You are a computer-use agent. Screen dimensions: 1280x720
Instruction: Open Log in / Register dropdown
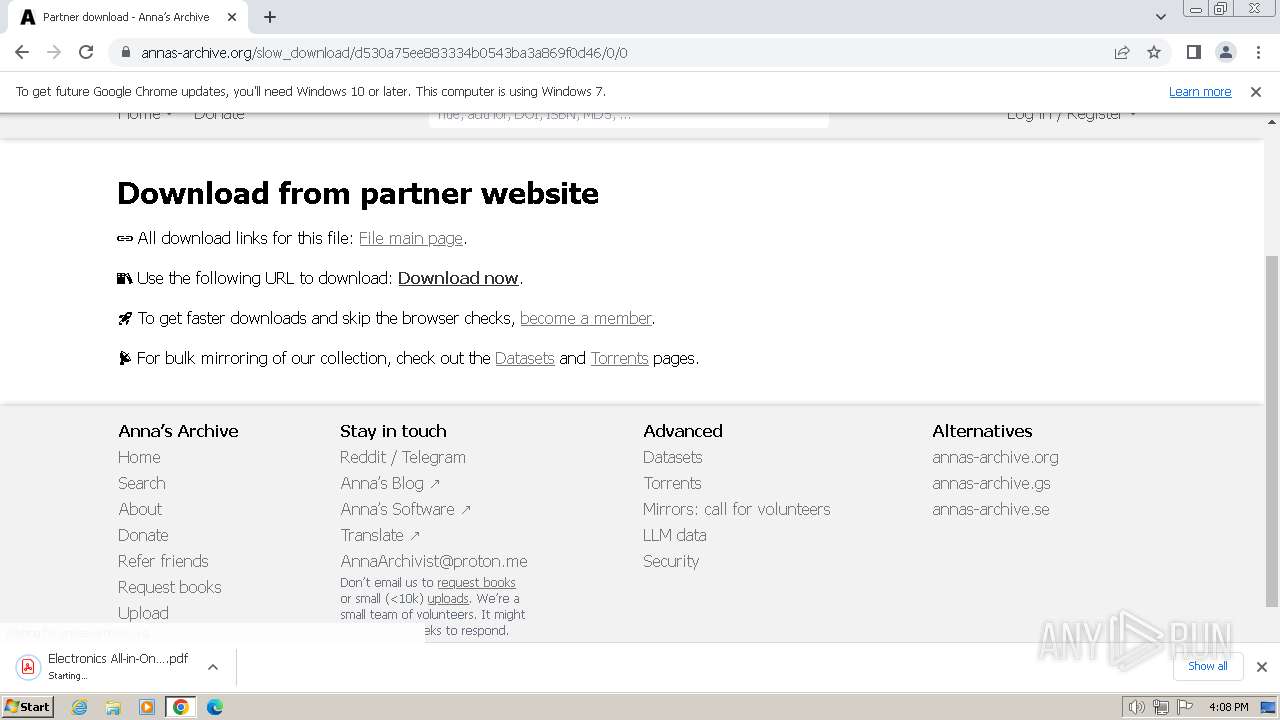click(1071, 115)
